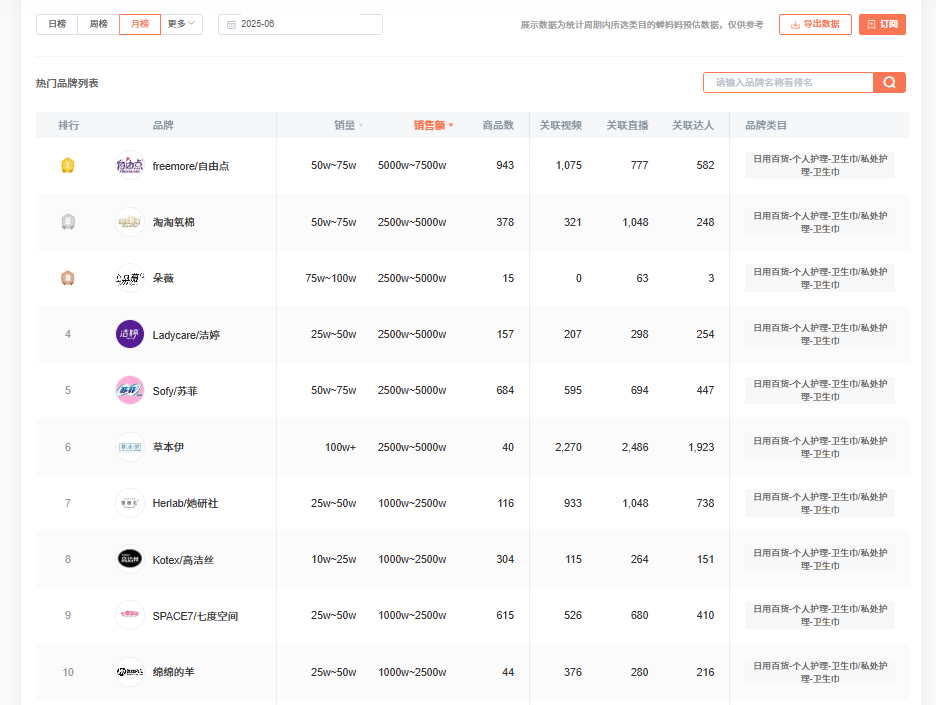Select the 月榜 monthly ranking tab
Viewport: 936px width, 705px height.
click(x=139, y=24)
